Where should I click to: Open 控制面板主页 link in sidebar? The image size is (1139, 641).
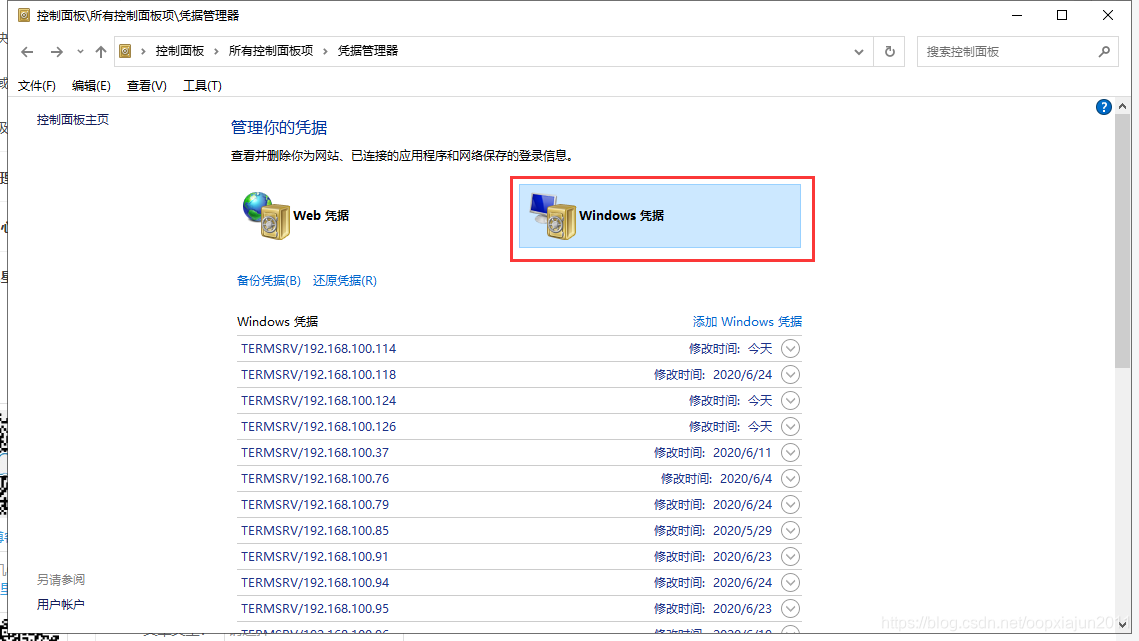tap(73, 120)
